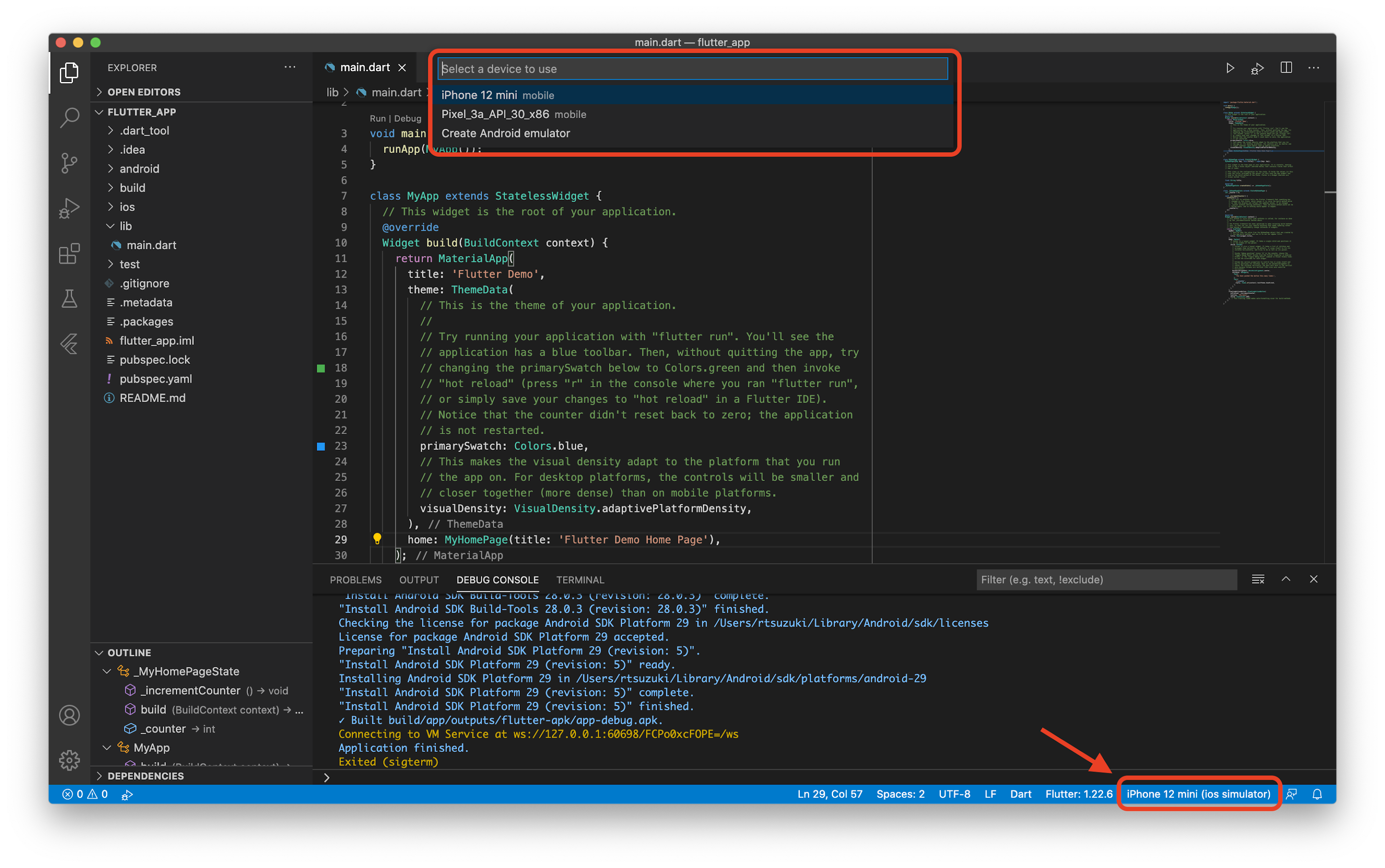Open errors and warnings count in status bar

coord(85,794)
